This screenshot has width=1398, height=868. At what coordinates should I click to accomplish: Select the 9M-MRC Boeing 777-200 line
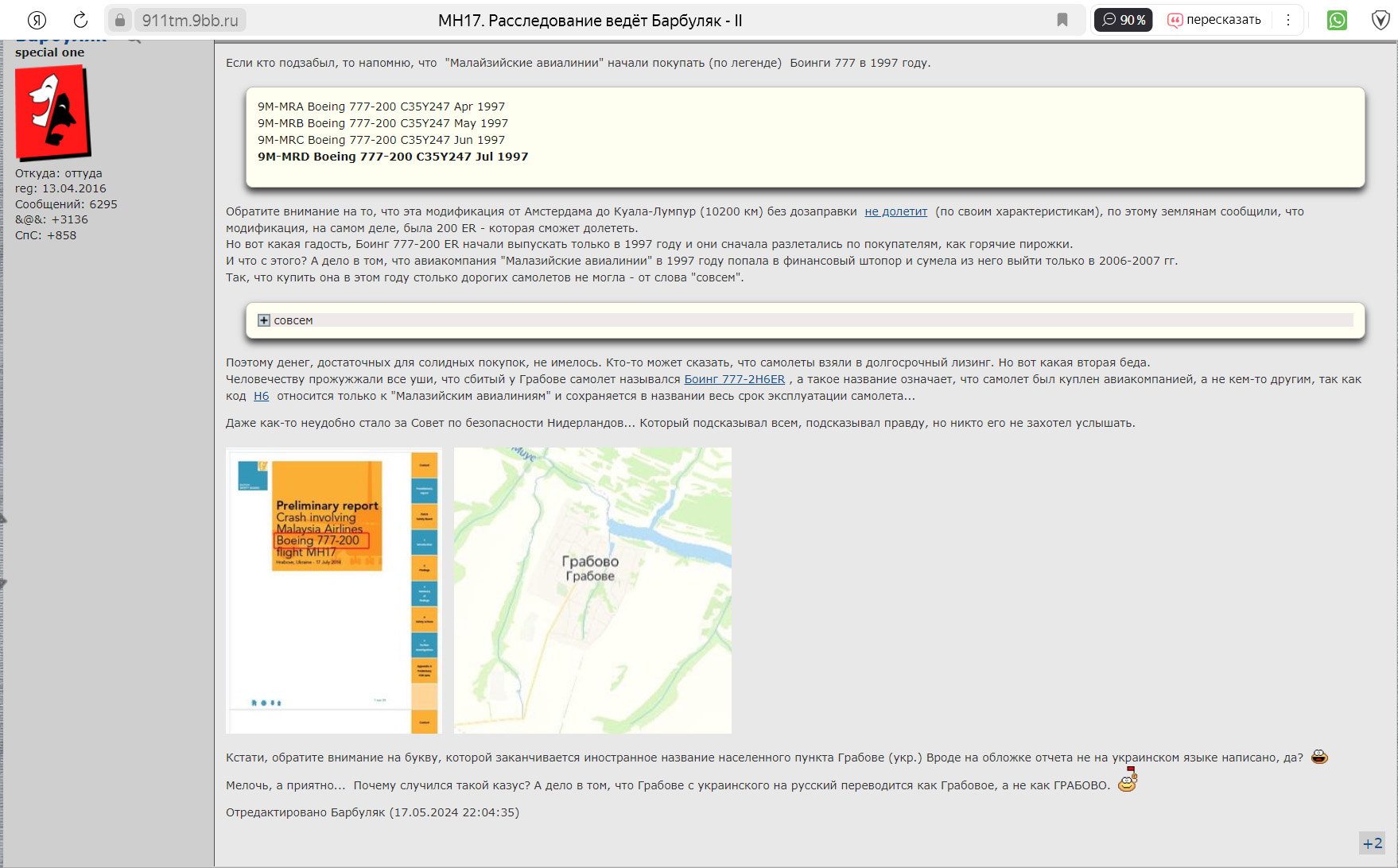point(381,140)
